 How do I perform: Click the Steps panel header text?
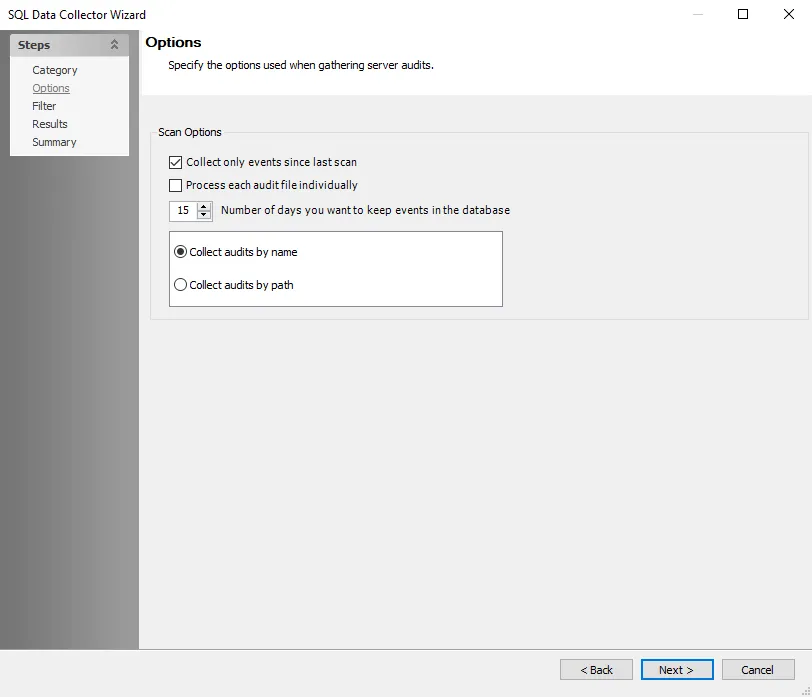click(34, 45)
